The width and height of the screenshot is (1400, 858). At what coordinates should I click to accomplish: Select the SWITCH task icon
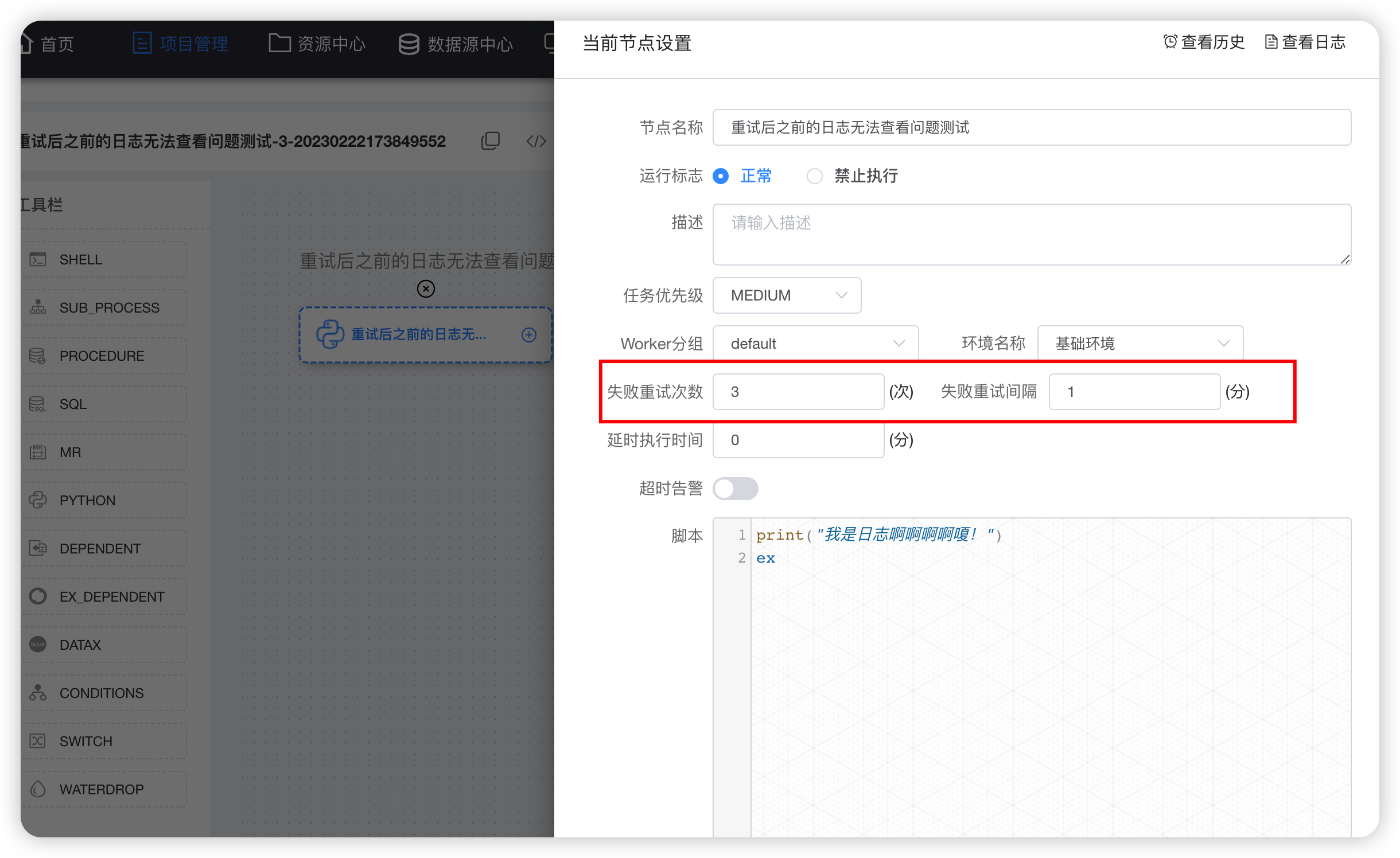[38, 741]
